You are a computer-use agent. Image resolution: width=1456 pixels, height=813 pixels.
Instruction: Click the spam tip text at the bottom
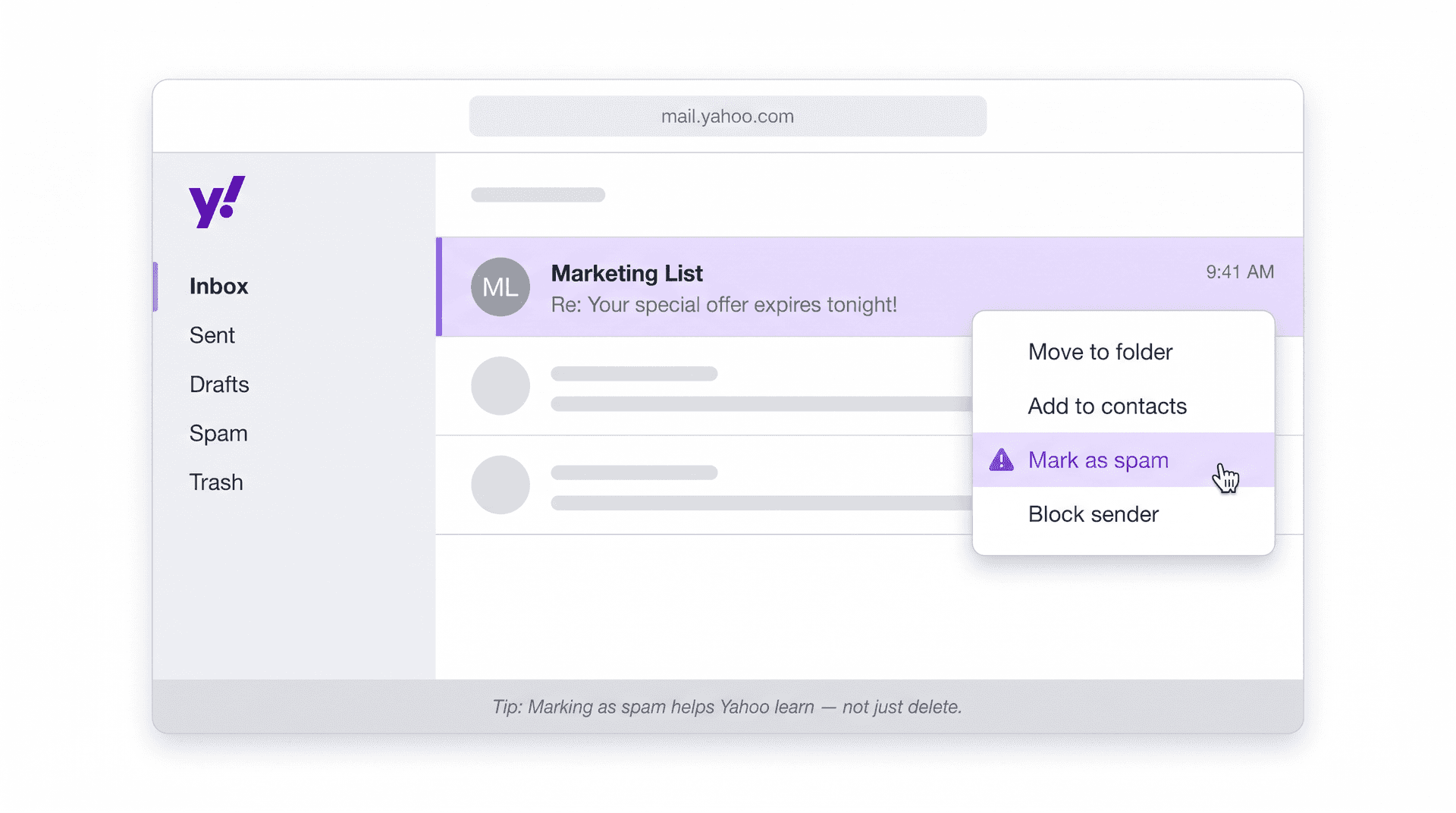click(727, 706)
